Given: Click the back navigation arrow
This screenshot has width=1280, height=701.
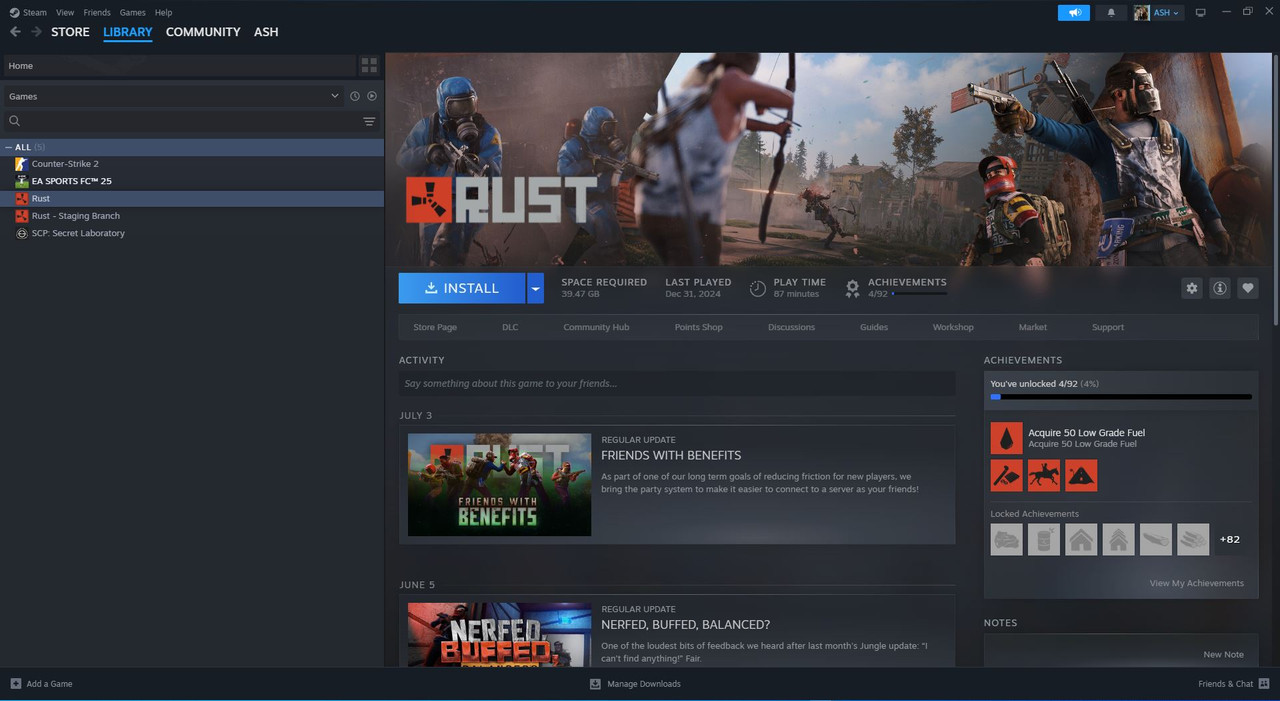Looking at the screenshot, I should (x=15, y=32).
